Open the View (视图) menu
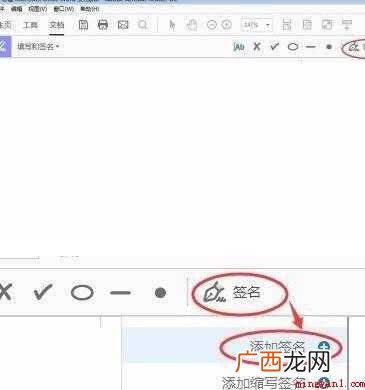 point(38,9)
